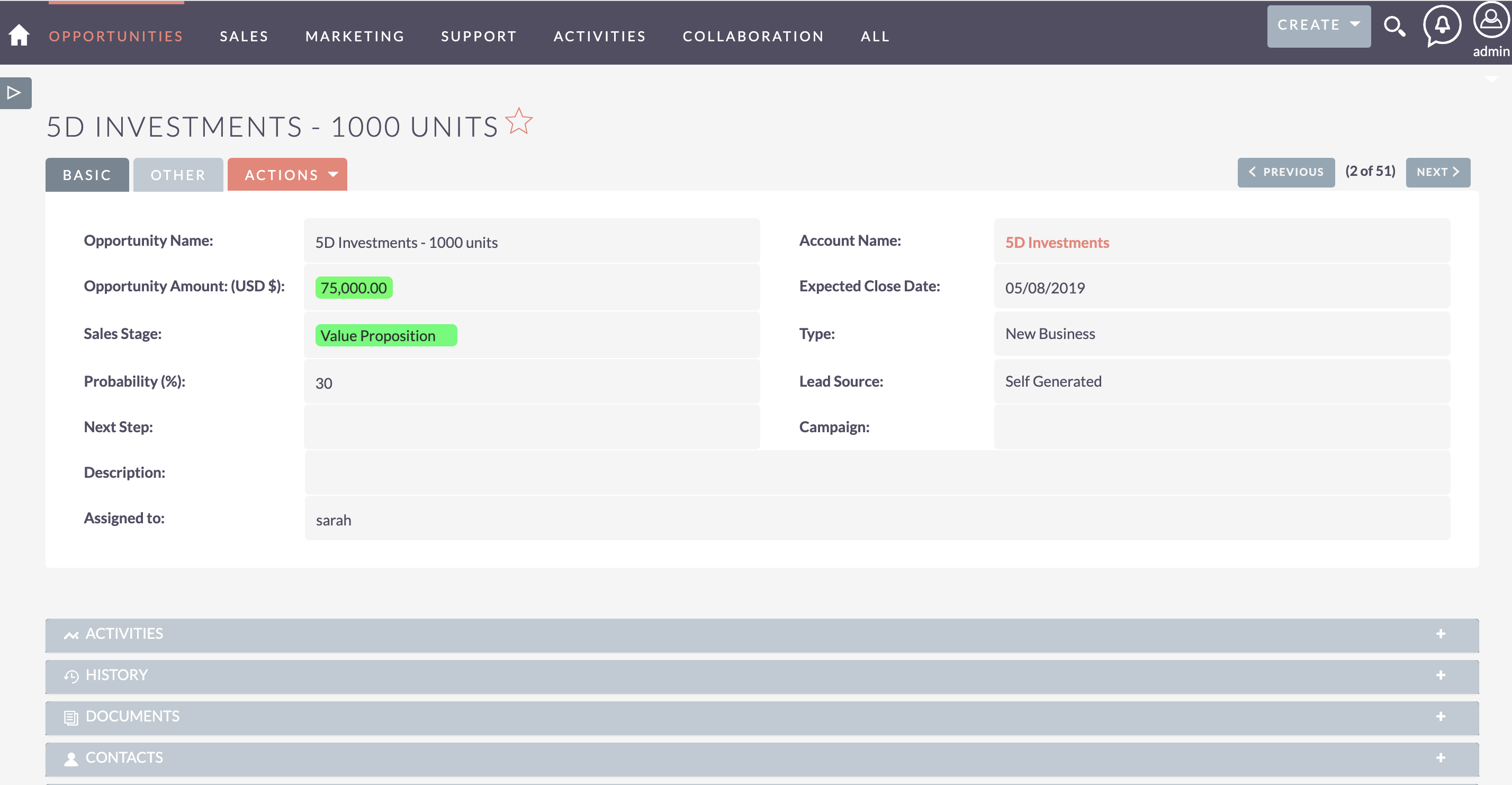This screenshot has height=785, width=1512.
Task: Open the Create dropdown menu
Action: [x=1318, y=26]
